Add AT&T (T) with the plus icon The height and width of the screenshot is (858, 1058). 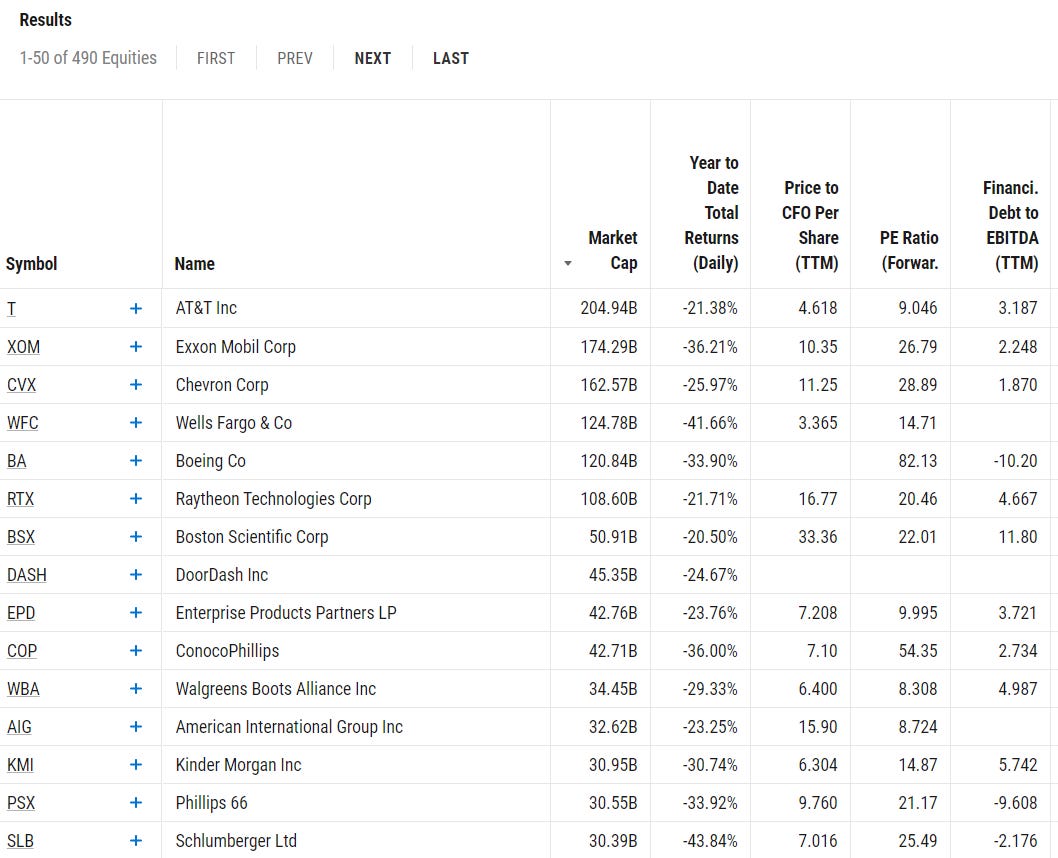coord(136,308)
